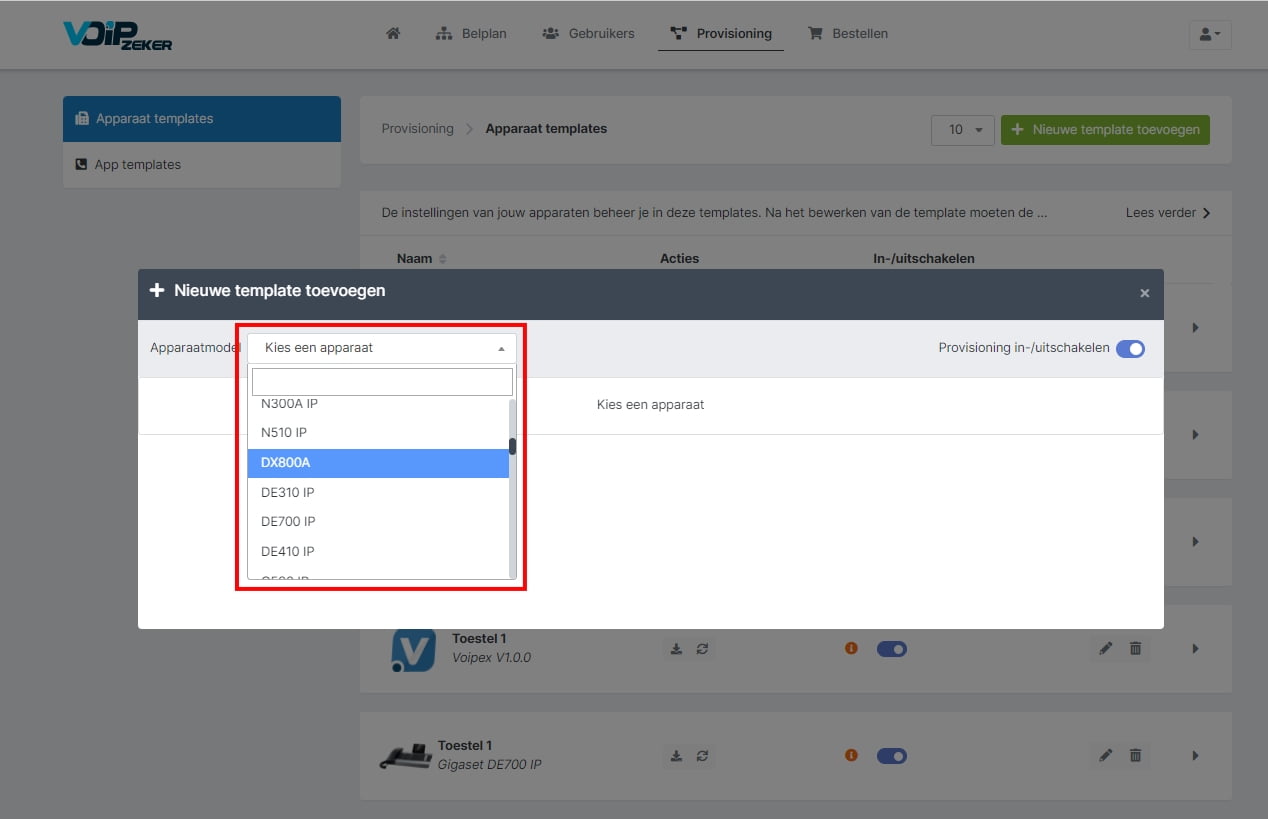Click the device list scrollbar thumb

tap(513, 446)
